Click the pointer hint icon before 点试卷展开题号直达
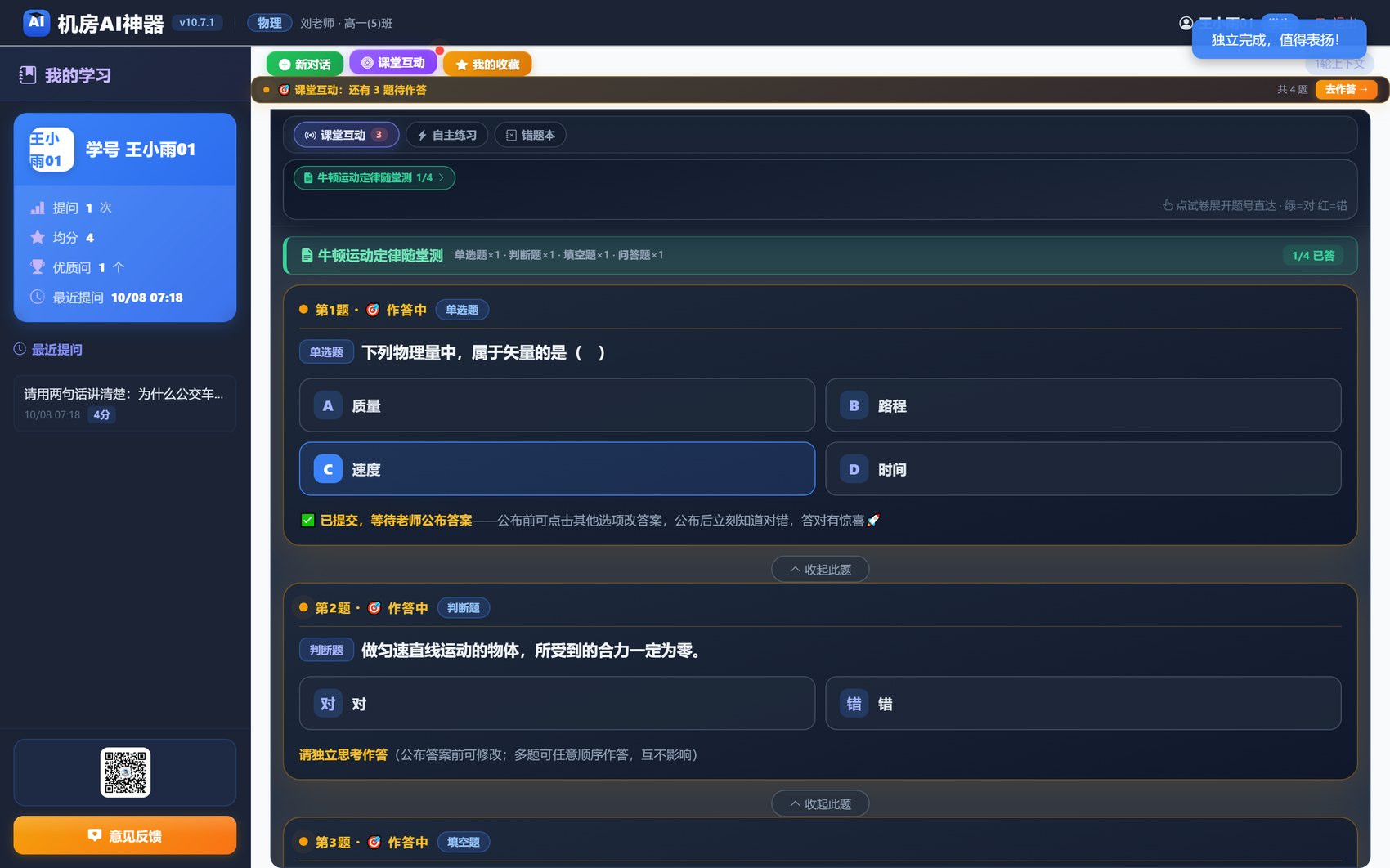The image size is (1390, 868). pyautogui.click(x=1168, y=205)
